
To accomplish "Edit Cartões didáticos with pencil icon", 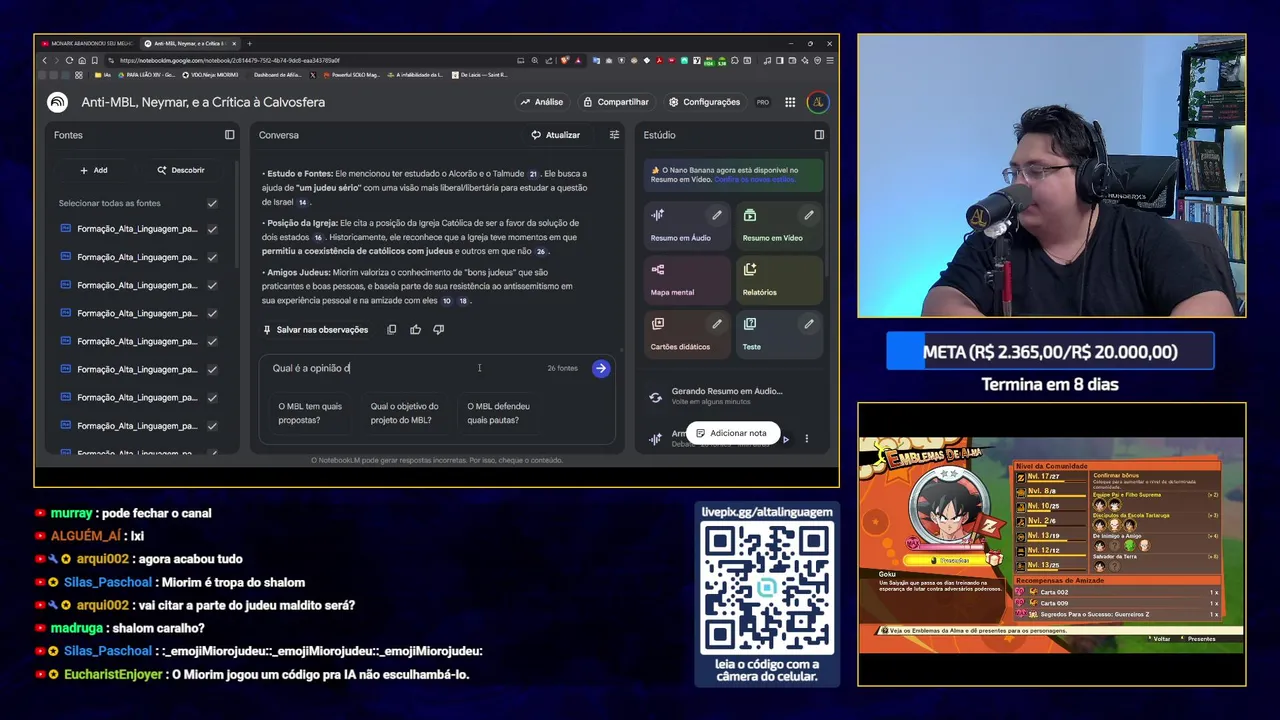I will pyautogui.click(x=717, y=324).
